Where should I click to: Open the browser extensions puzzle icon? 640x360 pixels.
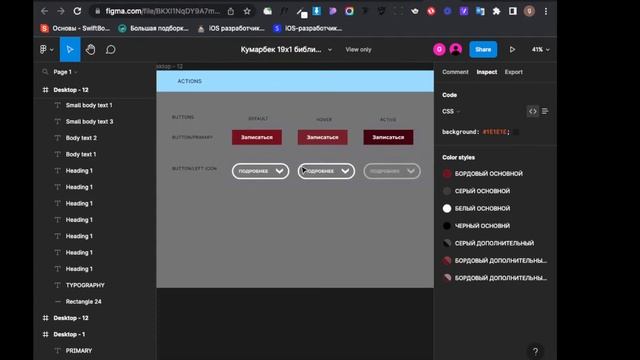click(496, 11)
